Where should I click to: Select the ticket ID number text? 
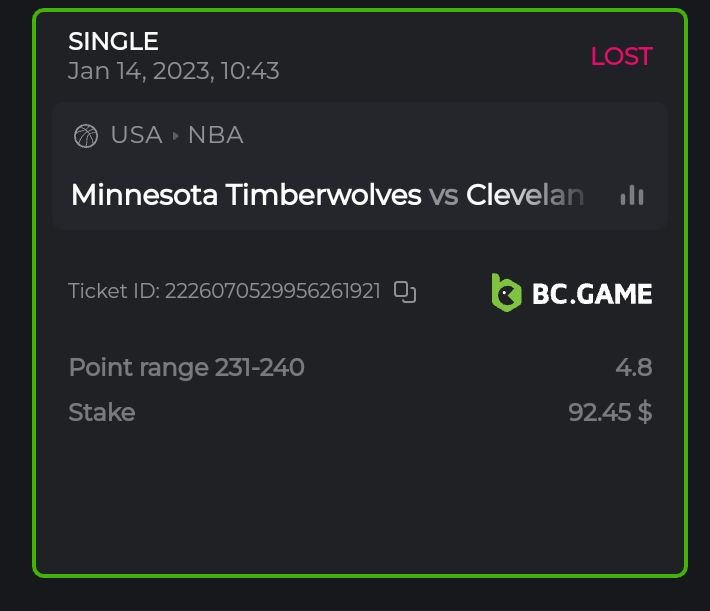tap(272, 291)
